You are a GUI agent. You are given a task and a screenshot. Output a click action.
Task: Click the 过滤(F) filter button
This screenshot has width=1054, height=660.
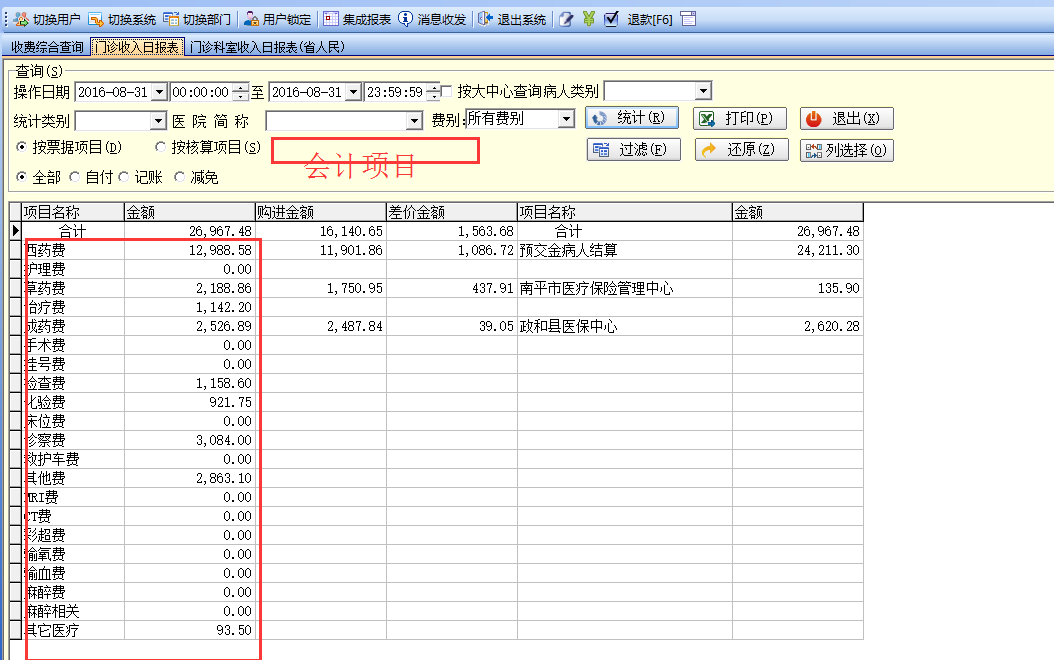(x=634, y=149)
